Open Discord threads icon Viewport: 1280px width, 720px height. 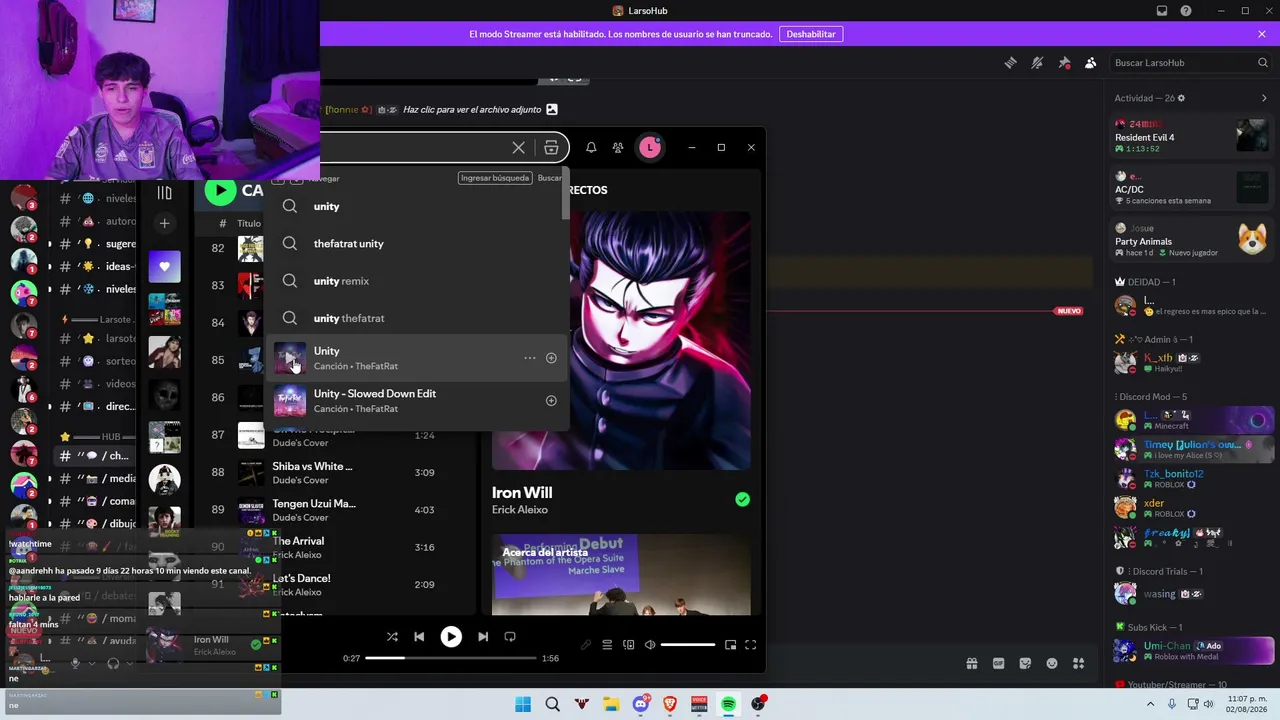click(x=1010, y=63)
